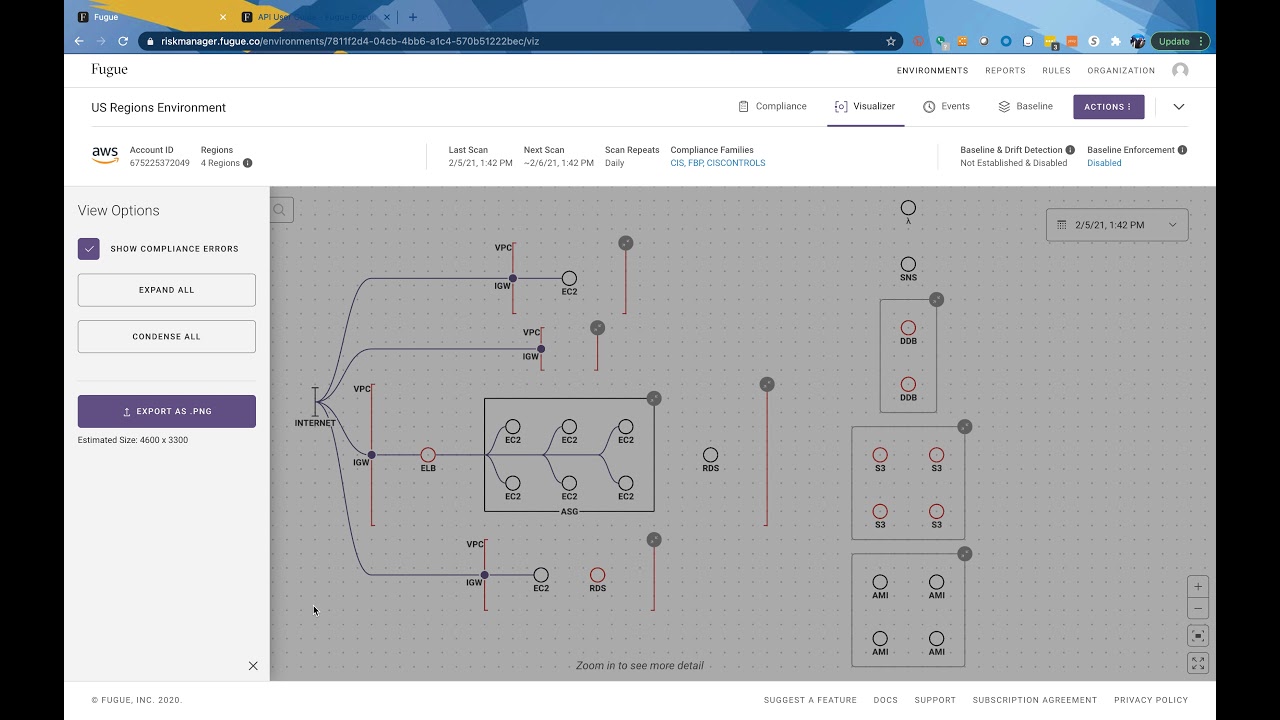This screenshot has width=1280, height=720.
Task: Expand the S3 bucket group corner toggle
Action: pos(965,427)
